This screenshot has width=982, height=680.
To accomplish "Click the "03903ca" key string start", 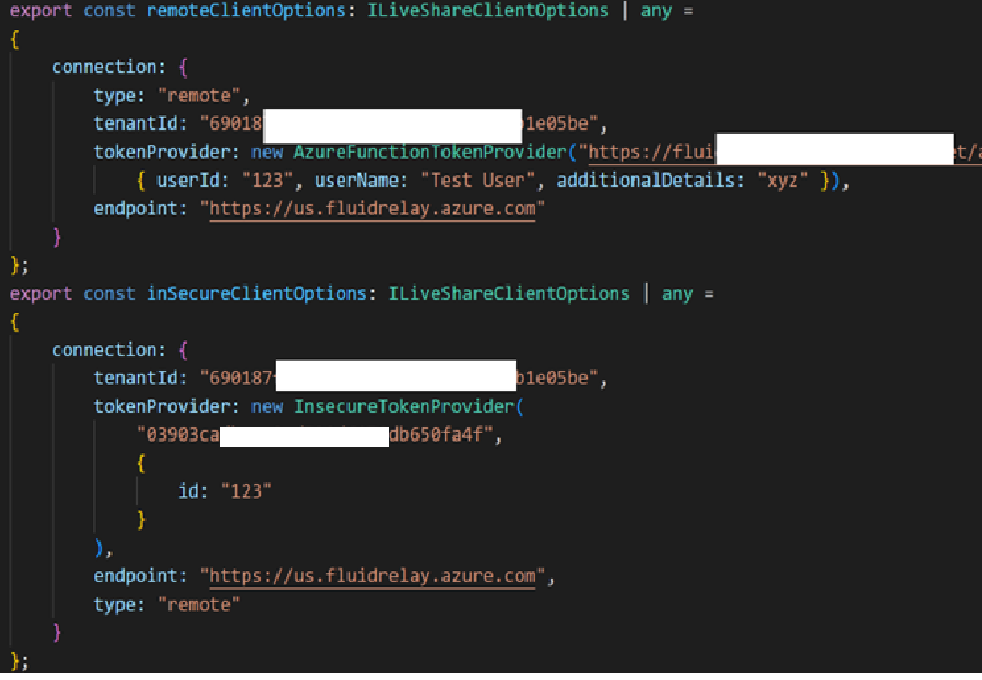I will 178,435.
